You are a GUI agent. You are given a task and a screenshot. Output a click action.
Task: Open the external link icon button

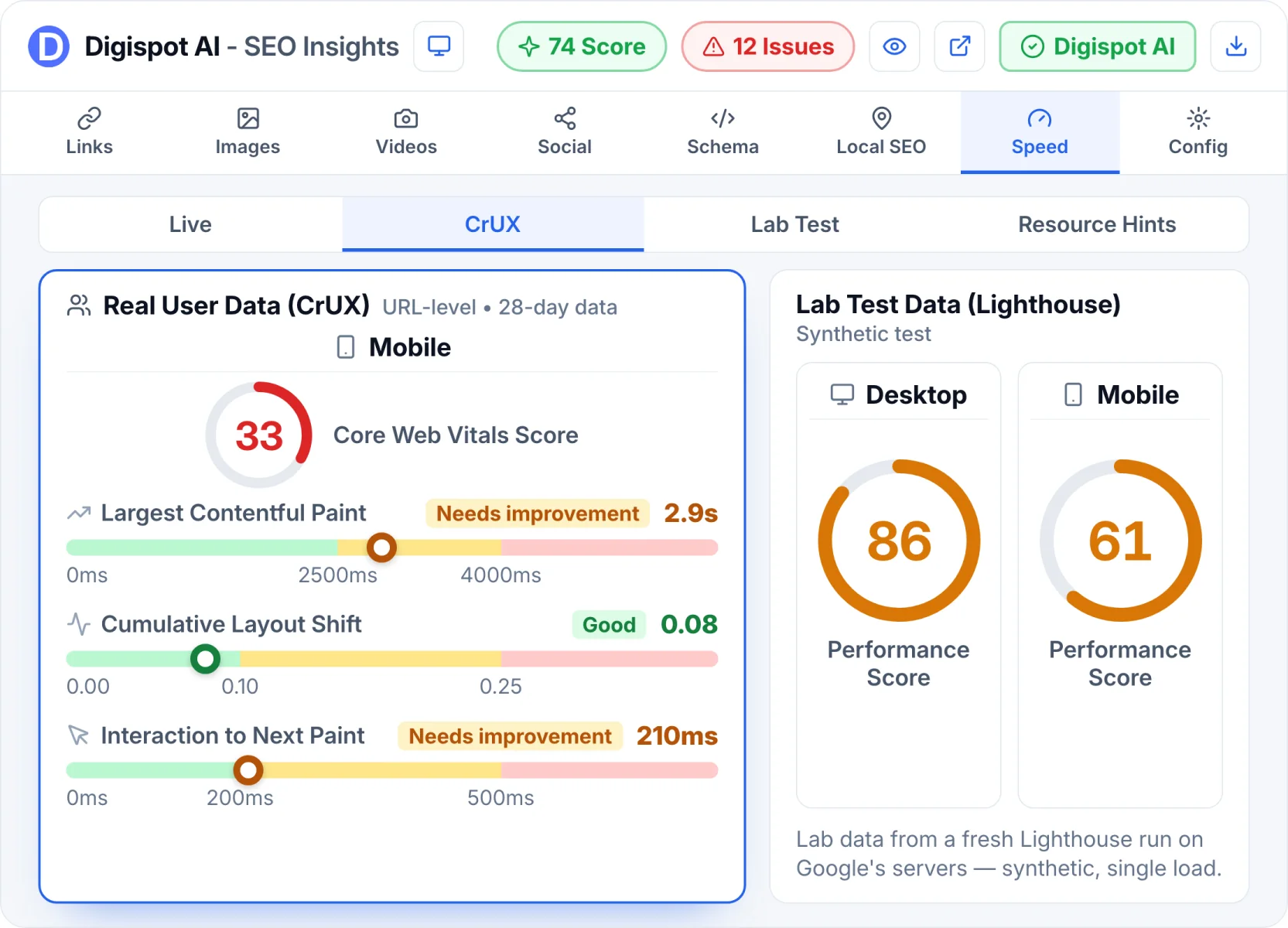click(x=959, y=46)
